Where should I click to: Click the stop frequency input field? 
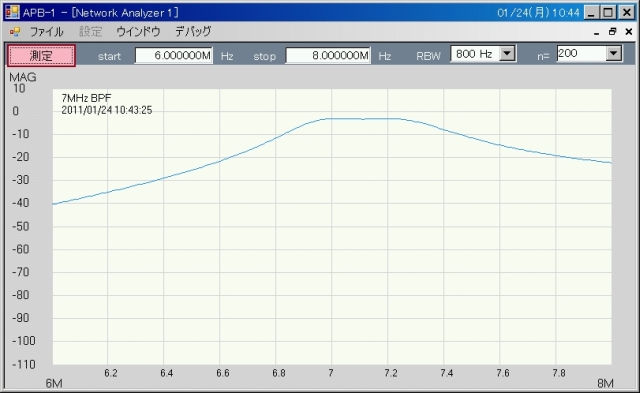(328, 56)
